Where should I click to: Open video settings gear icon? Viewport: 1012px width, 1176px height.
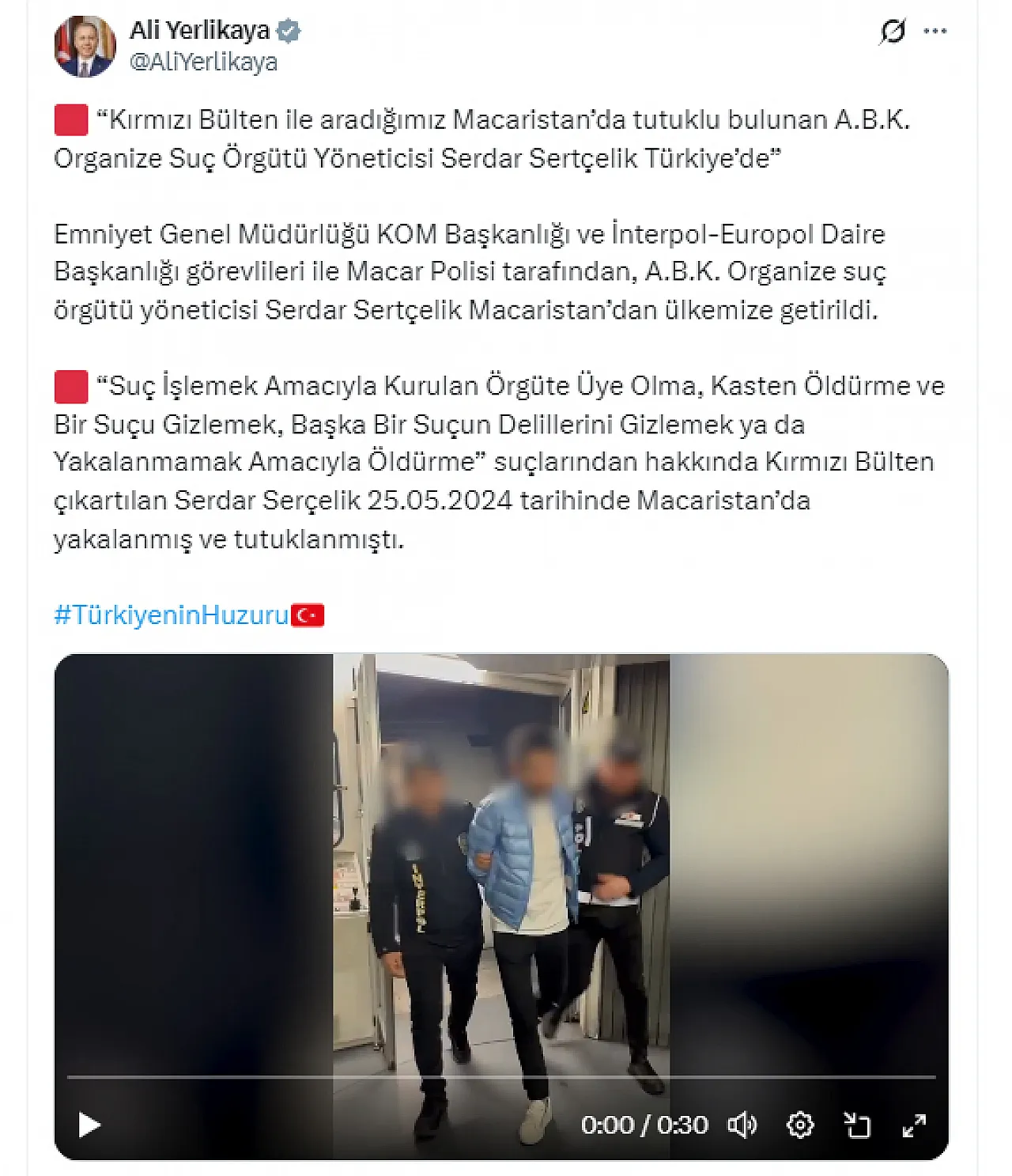click(x=800, y=1125)
